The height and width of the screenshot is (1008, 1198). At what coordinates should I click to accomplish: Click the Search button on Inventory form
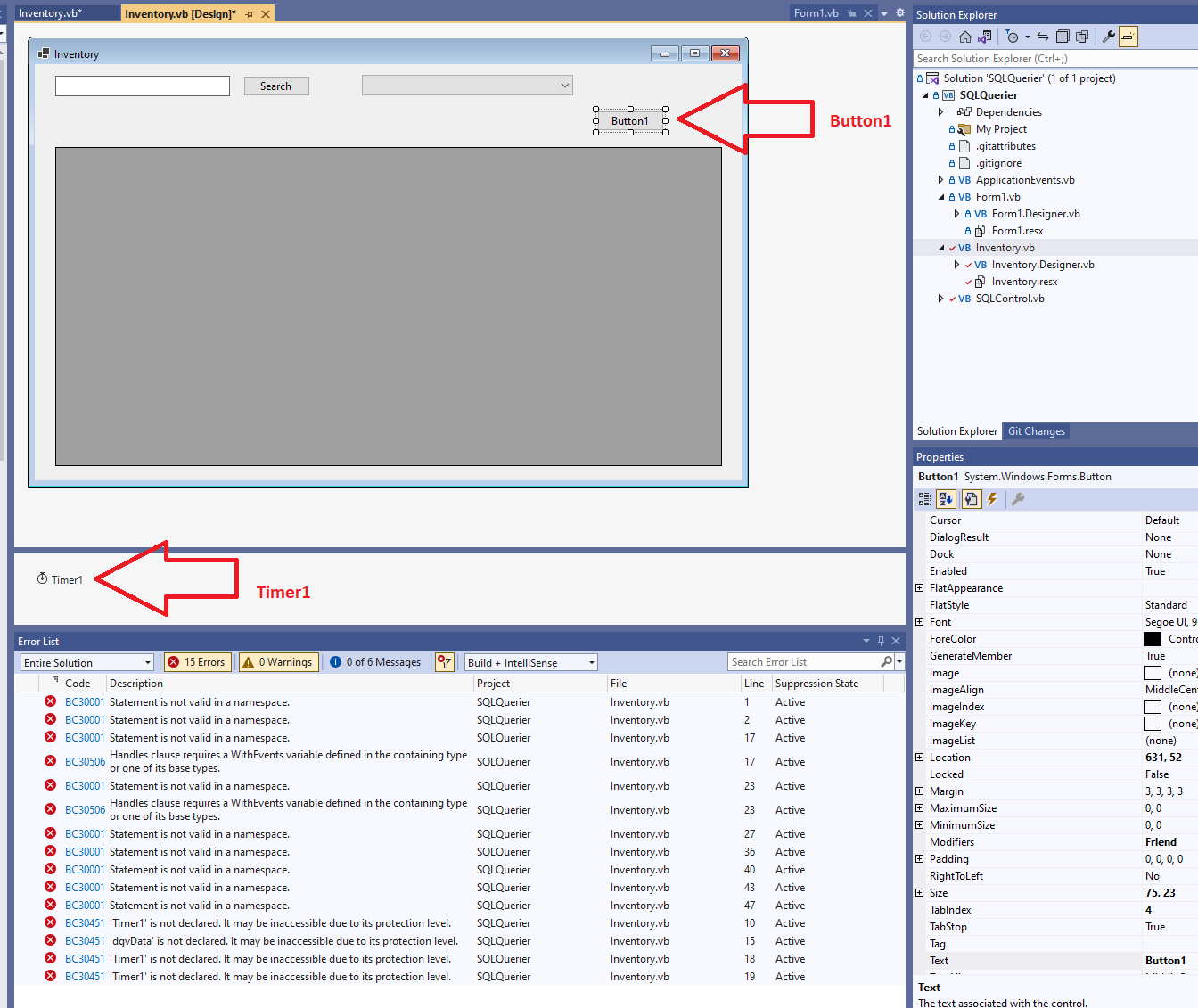coord(276,86)
